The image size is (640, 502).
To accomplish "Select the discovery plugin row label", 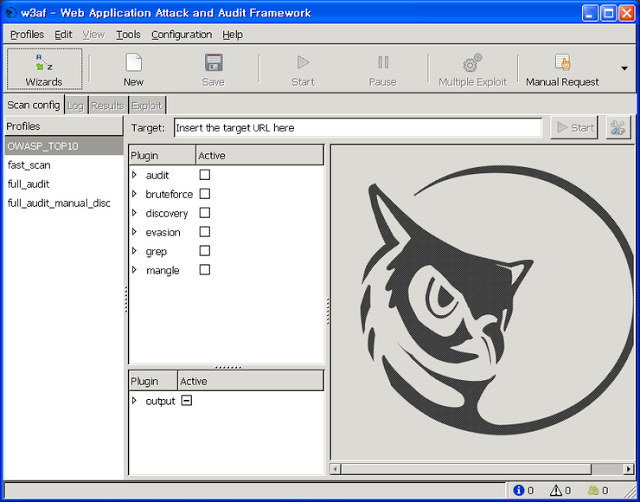I will (167, 213).
